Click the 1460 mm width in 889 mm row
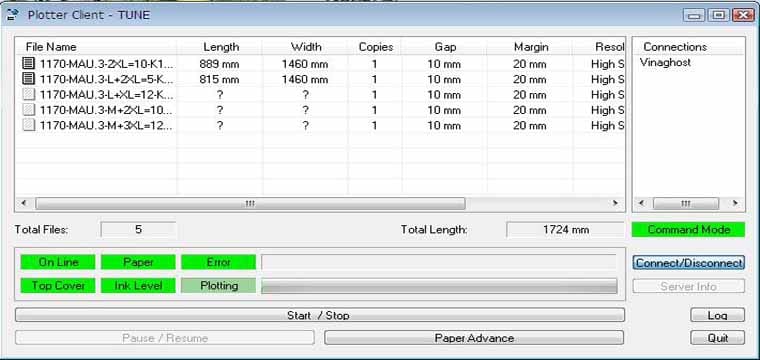 point(305,63)
